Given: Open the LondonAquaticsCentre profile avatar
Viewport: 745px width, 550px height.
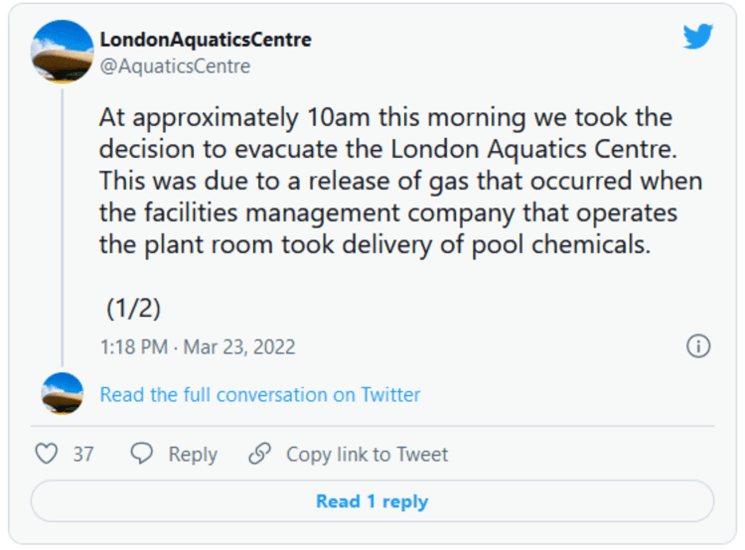Looking at the screenshot, I should click(x=63, y=51).
